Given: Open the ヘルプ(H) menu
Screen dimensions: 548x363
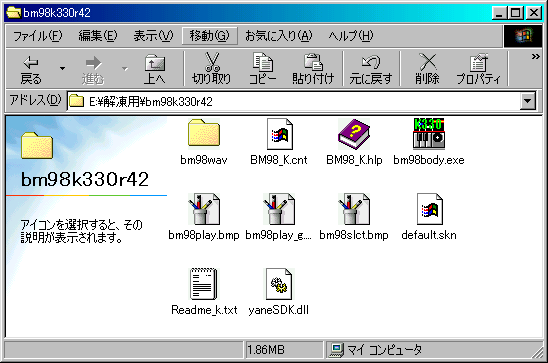Looking at the screenshot, I should pyautogui.click(x=351, y=36).
